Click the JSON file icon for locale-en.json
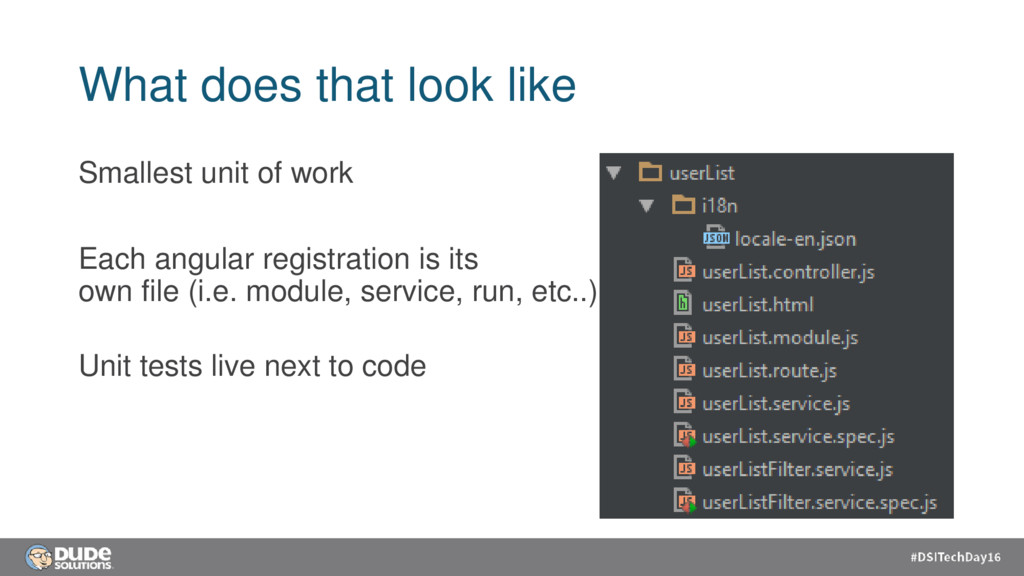This screenshot has height=576, width=1024. point(716,238)
